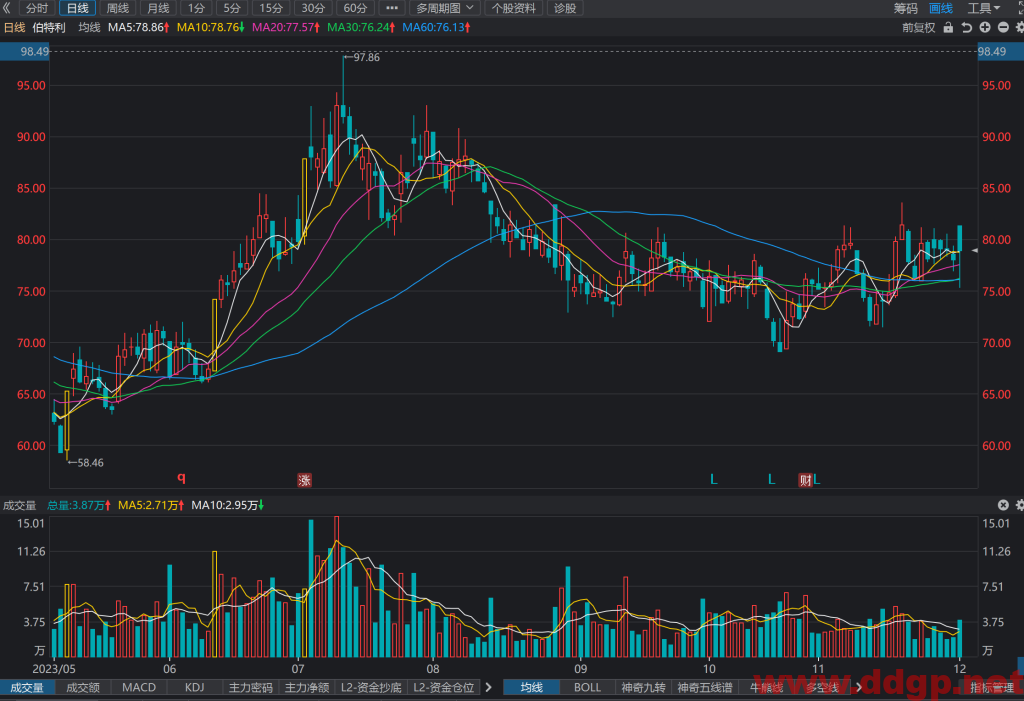Switch sub-indicator to MACD
Viewport: 1024px width, 701px height.
coord(139,687)
